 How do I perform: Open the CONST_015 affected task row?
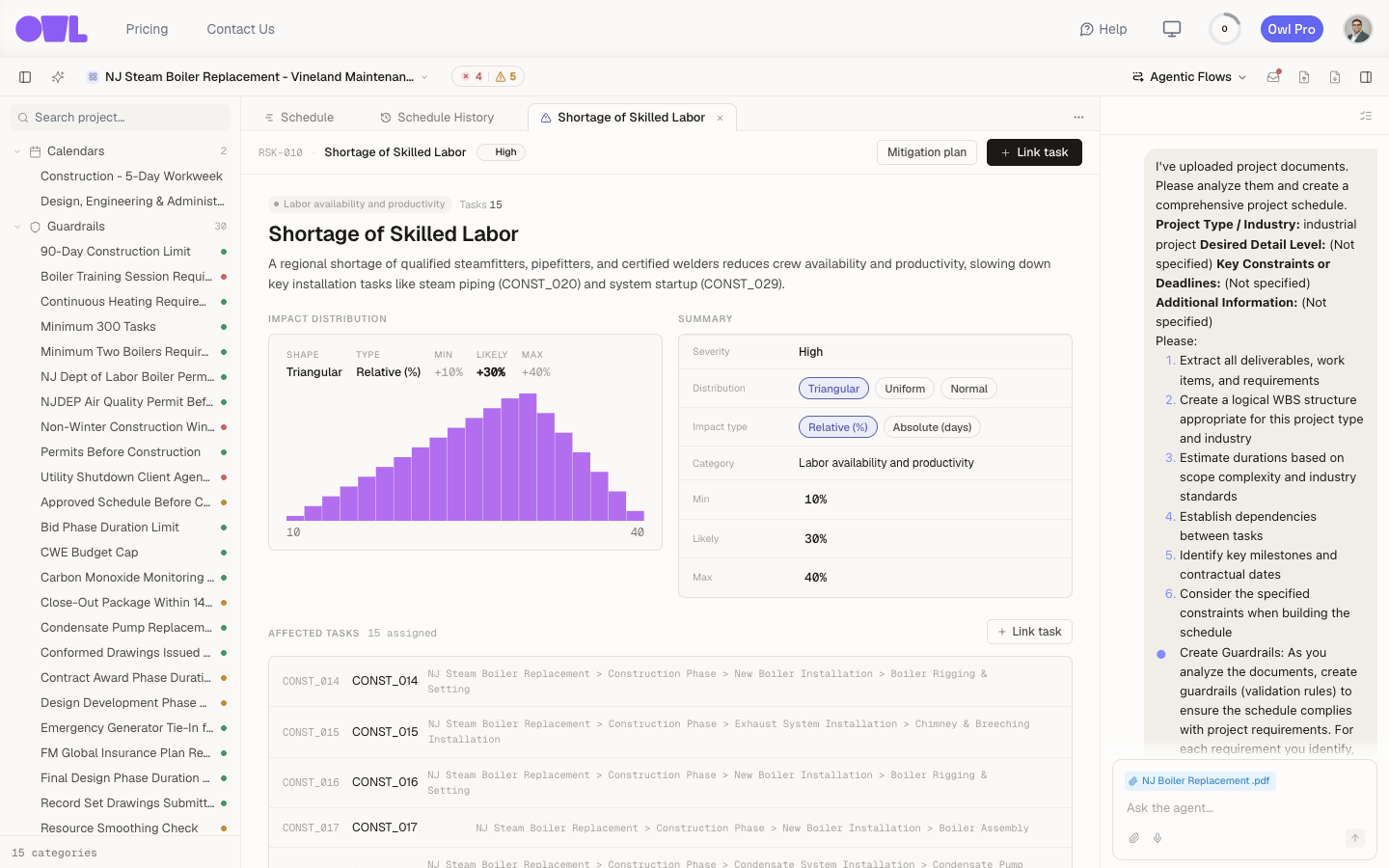[670, 732]
